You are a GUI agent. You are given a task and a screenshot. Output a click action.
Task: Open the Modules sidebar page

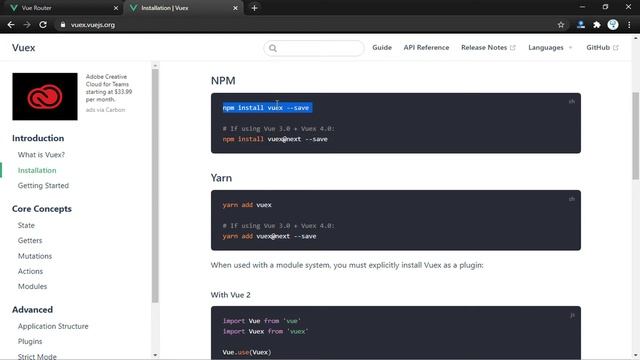[x=32, y=286]
